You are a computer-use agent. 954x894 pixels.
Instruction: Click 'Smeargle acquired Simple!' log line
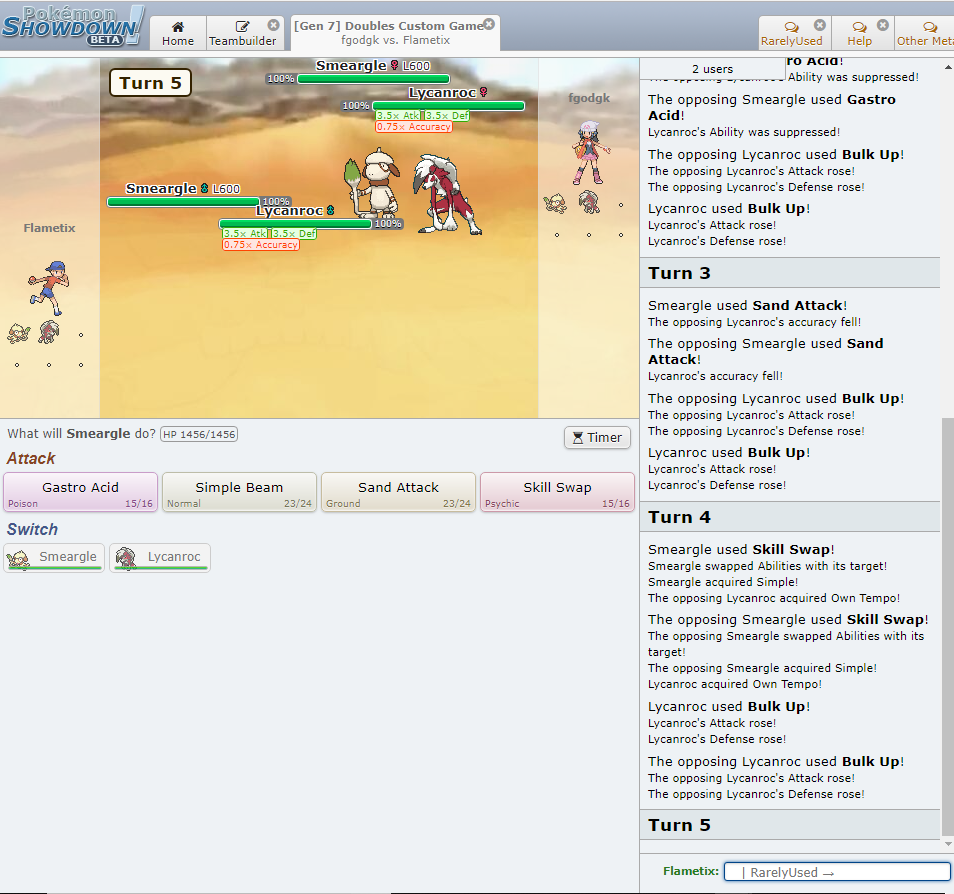point(723,582)
